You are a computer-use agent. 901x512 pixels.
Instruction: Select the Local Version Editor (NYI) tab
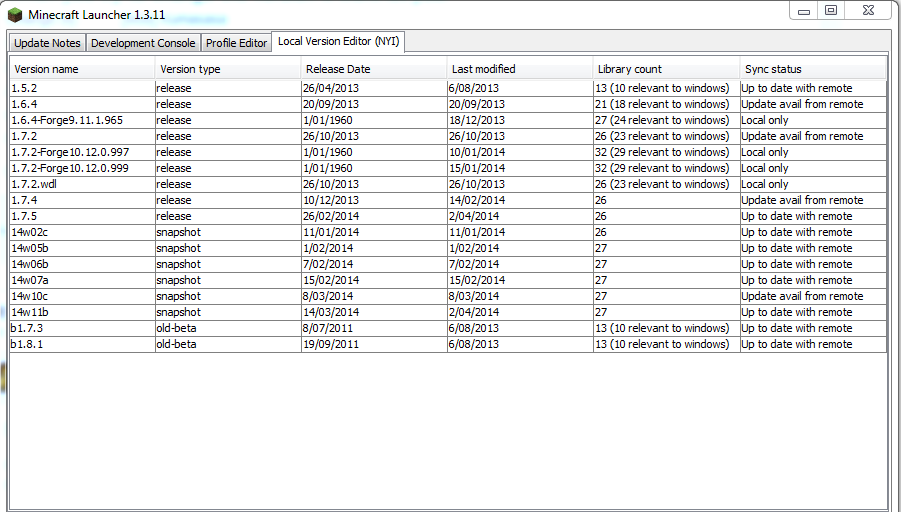[x=338, y=42]
